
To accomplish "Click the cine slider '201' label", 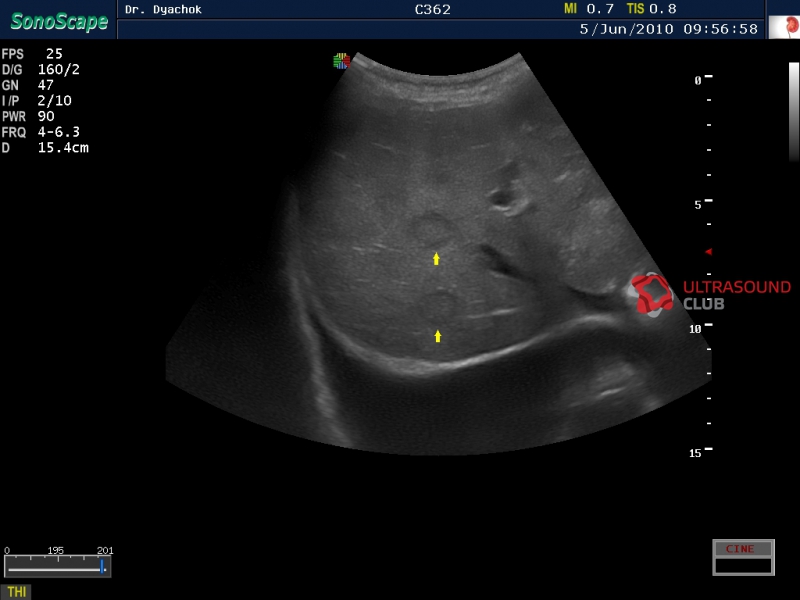I will click(x=105, y=551).
